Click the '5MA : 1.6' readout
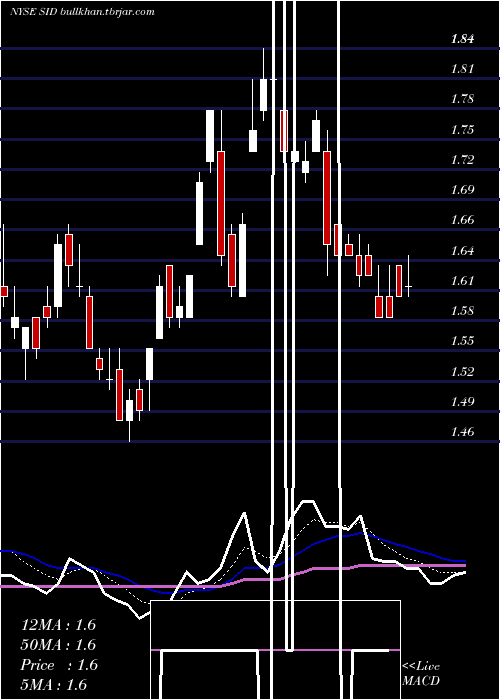Image resolution: width=500 pixels, height=700 pixels. (54, 685)
